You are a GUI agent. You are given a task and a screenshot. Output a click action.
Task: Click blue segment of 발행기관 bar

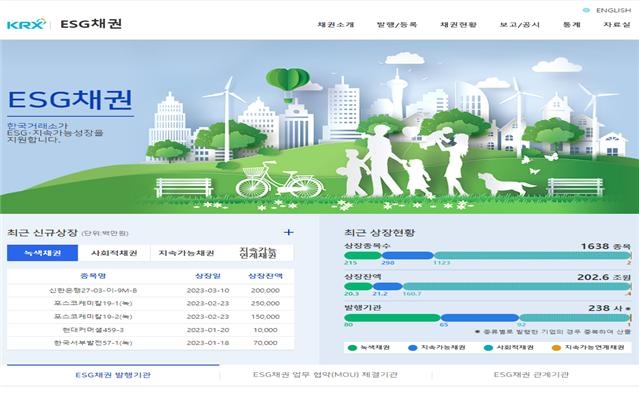point(480,318)
